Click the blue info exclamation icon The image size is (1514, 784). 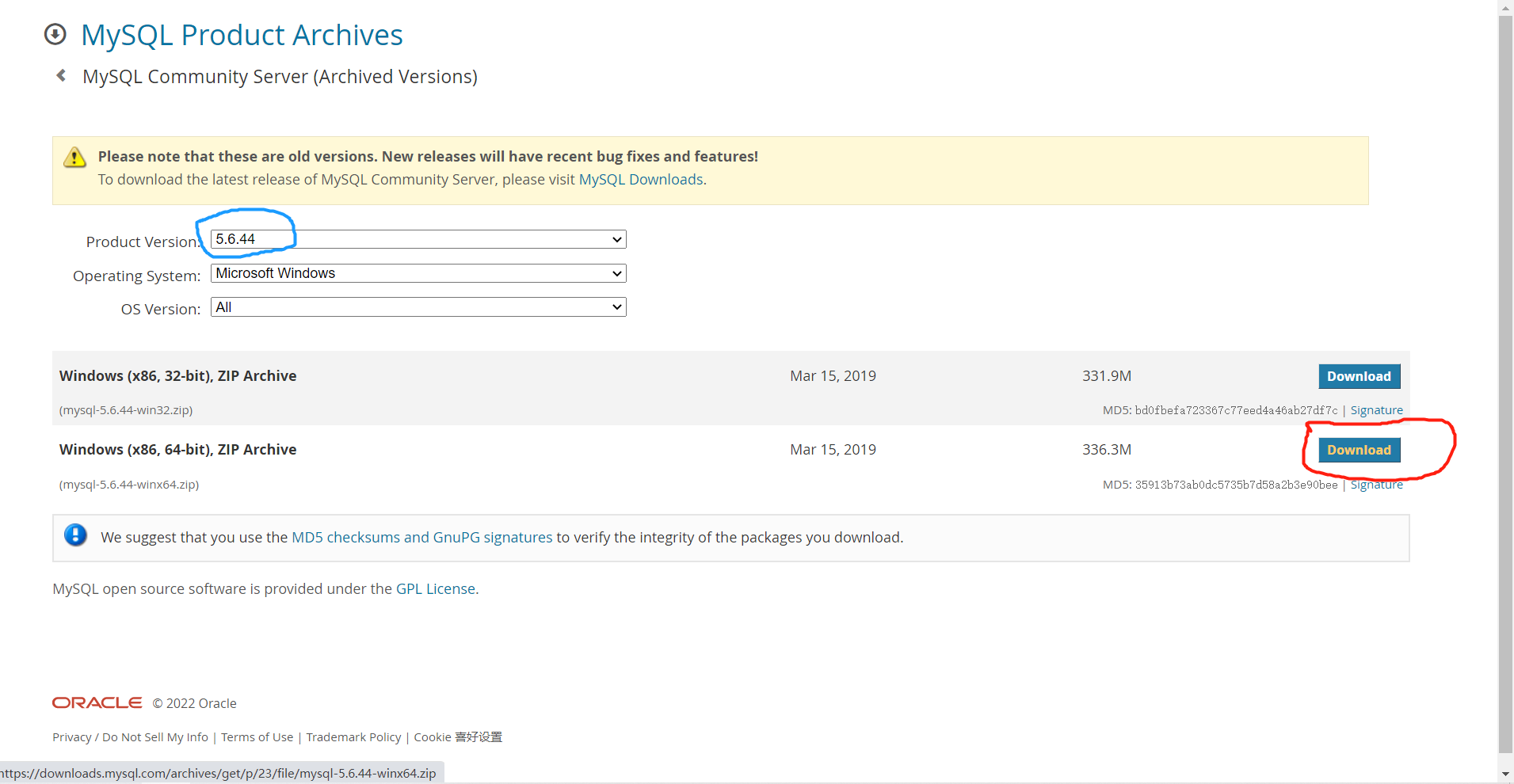point(75,535)
